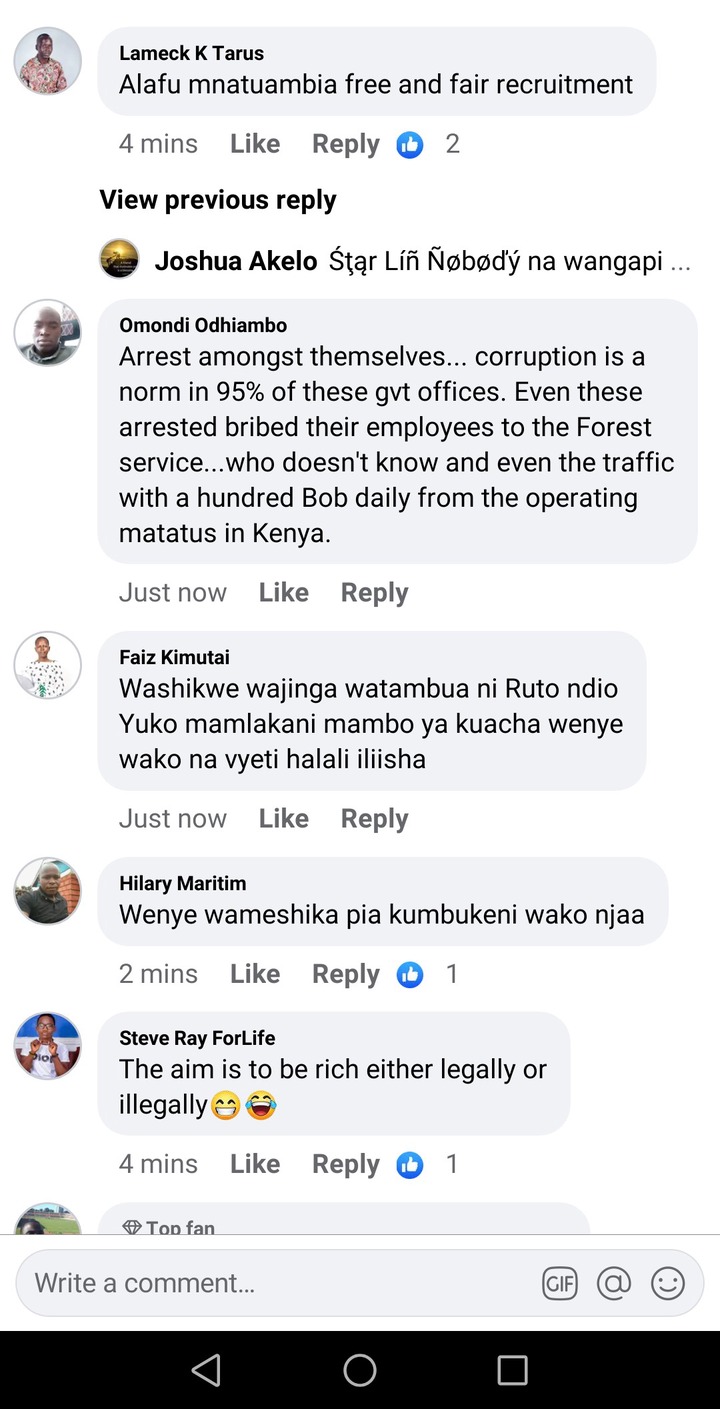Open Faiz Kimutai's profile picture
This screenshot has width=720, height=1409.
(47, 664)
